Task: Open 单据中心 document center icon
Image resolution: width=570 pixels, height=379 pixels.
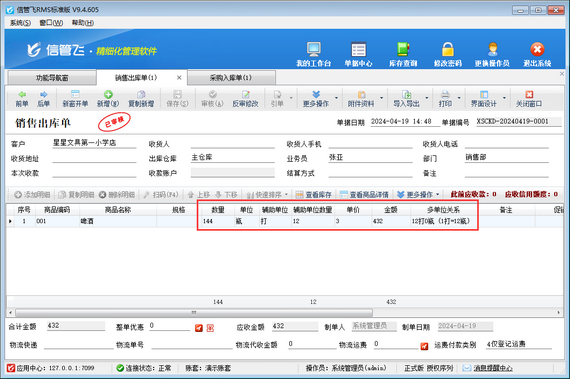Action: tap(358, 49)
